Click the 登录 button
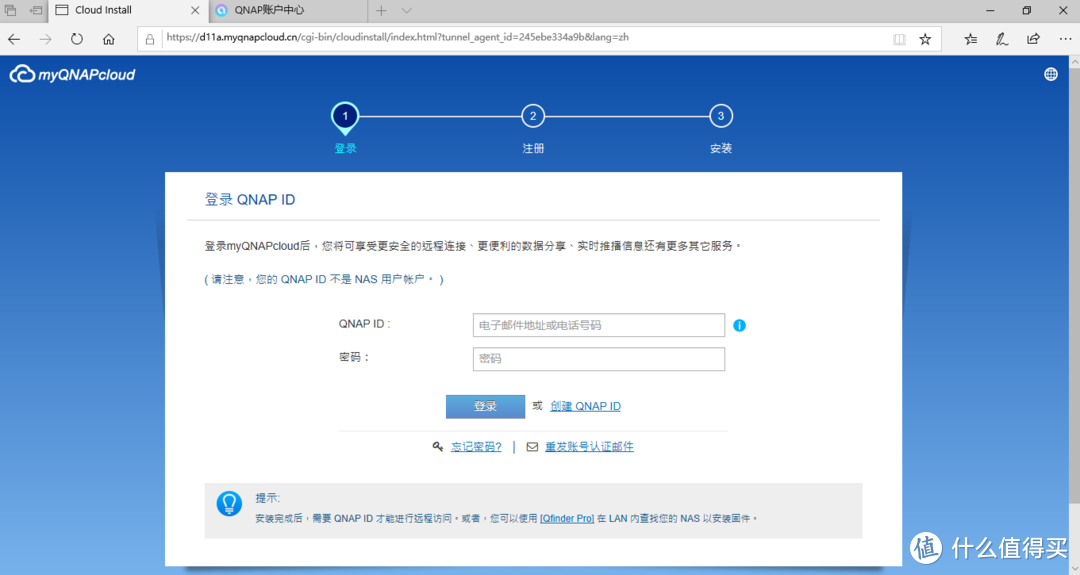The height and width of the screenshot is (575, 1080). [485, 406]
